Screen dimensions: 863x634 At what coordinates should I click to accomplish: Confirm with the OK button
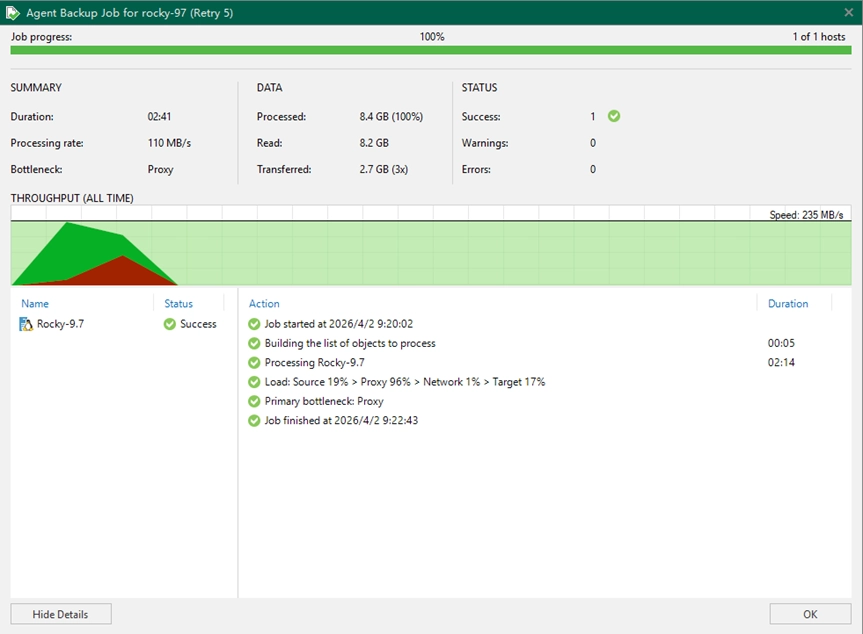click(x=810, y=614)
